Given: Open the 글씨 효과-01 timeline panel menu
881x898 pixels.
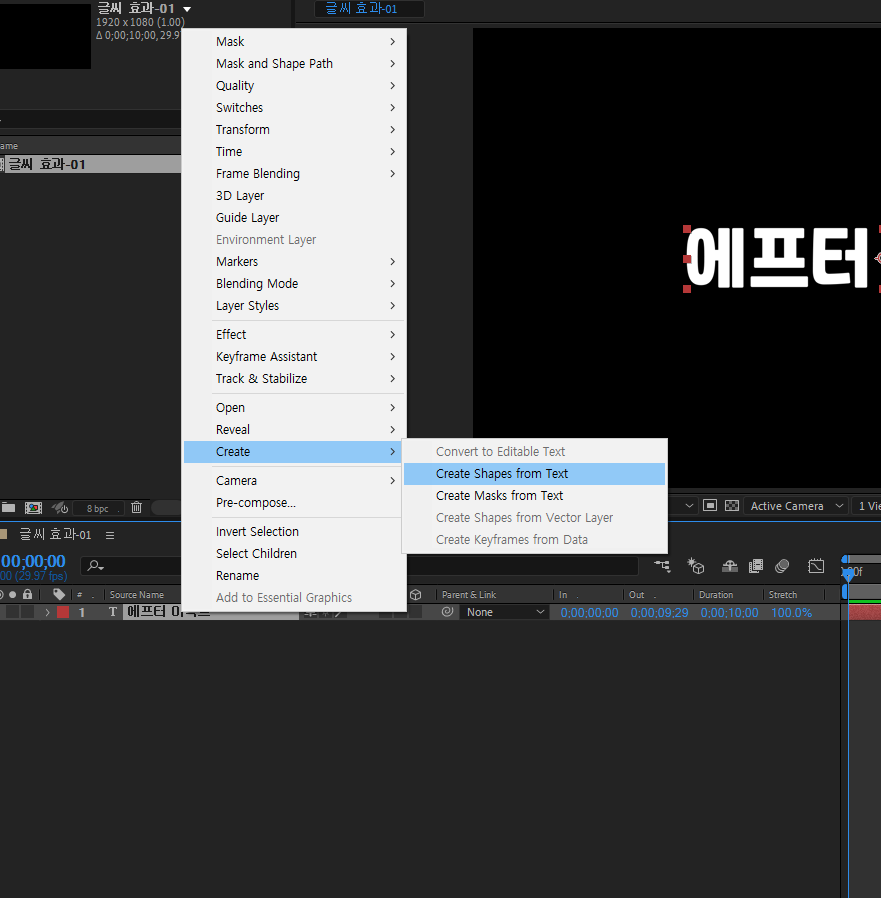Looking at the screenshot, I should click(110, 535).
